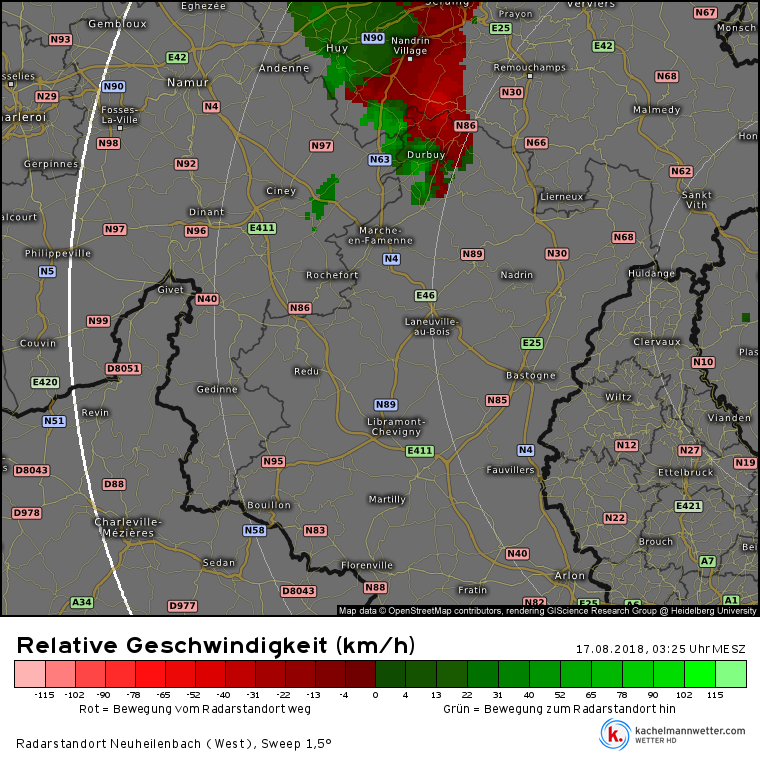
Task: Select the blue N51 road shield
Action: [54, 421]
